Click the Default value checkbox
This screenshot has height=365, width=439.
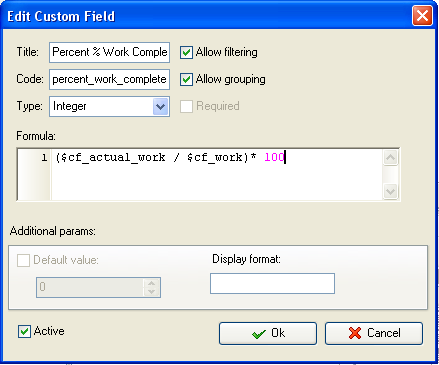click(23, 260)
